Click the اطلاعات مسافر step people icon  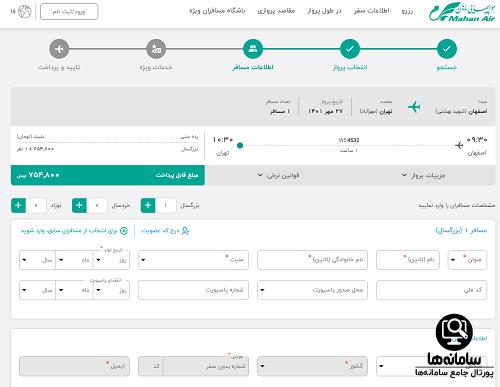pyautogui.click(x=253, y=49)
